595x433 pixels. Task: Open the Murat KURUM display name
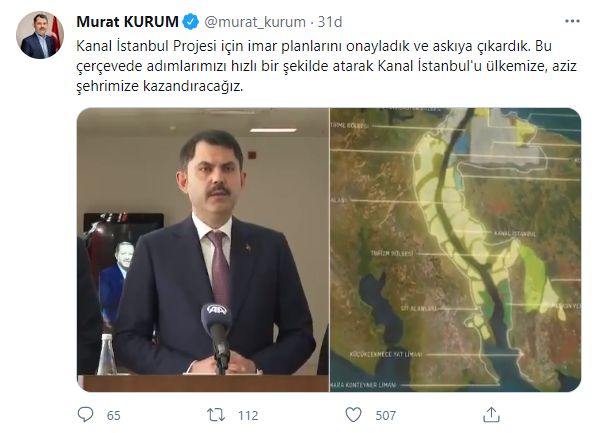pos(128,22)
